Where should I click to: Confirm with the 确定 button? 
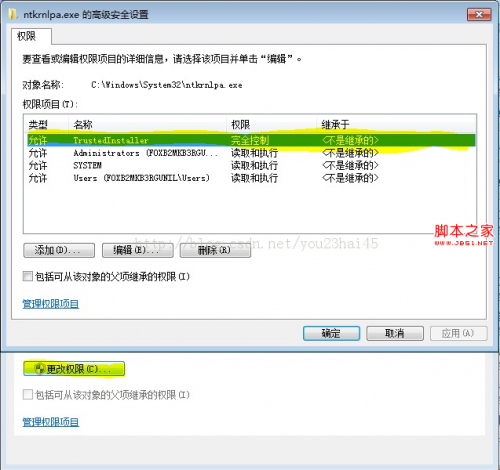(x=331, y=333)
